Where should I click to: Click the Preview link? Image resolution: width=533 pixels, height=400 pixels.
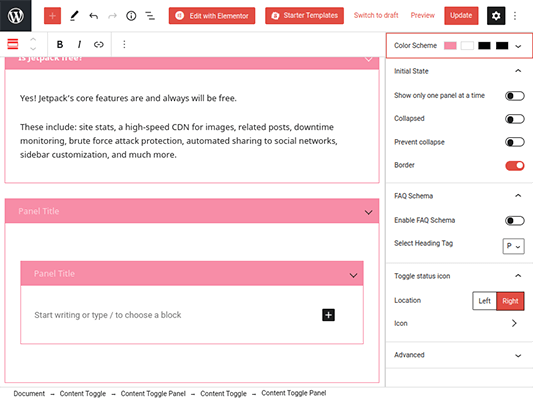point(423,15)
